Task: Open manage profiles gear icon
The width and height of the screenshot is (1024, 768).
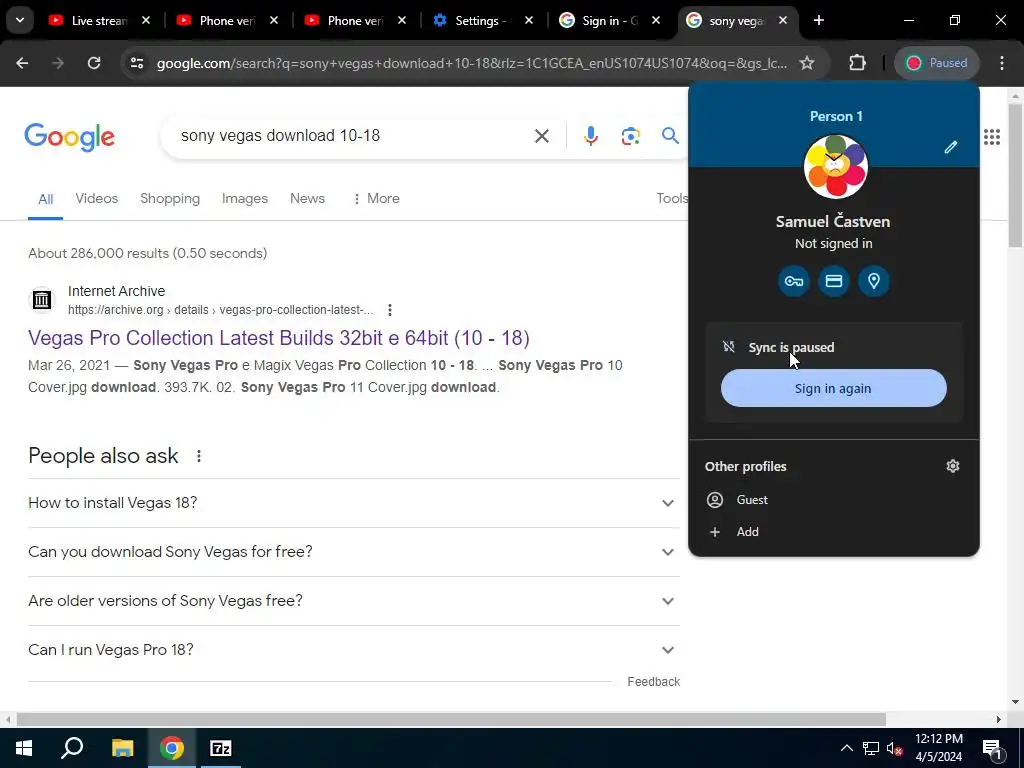Action: 953,466
